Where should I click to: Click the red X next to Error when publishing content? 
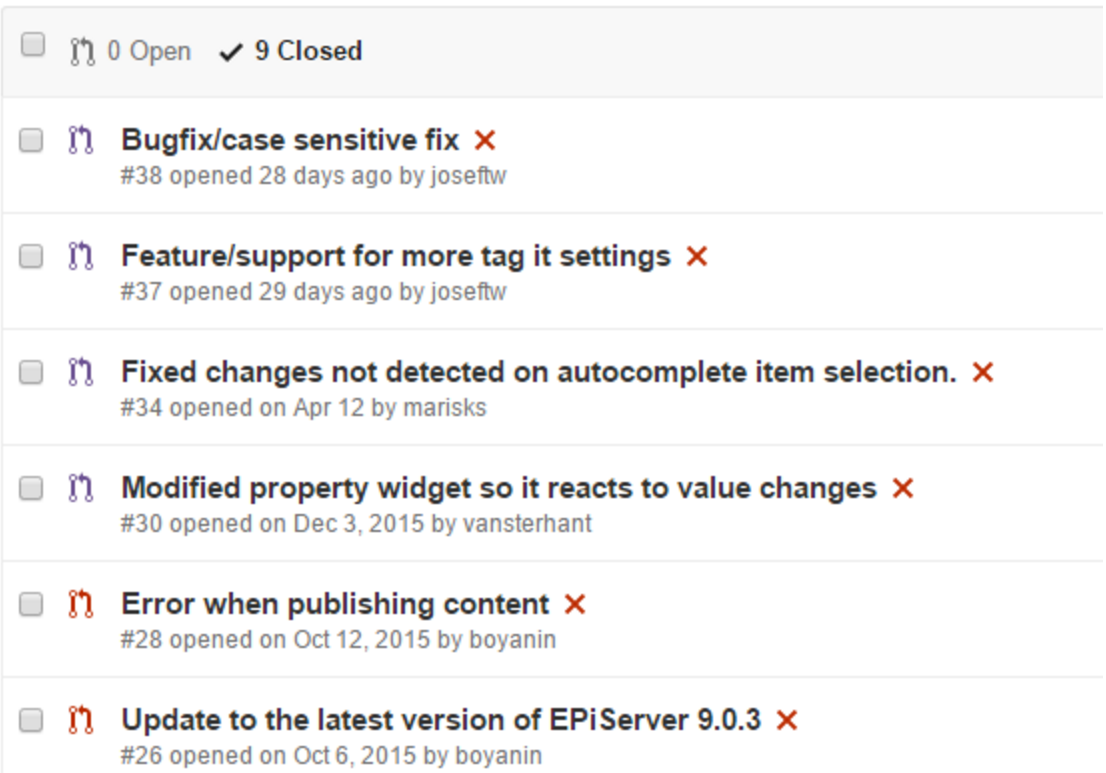point(575,604)
